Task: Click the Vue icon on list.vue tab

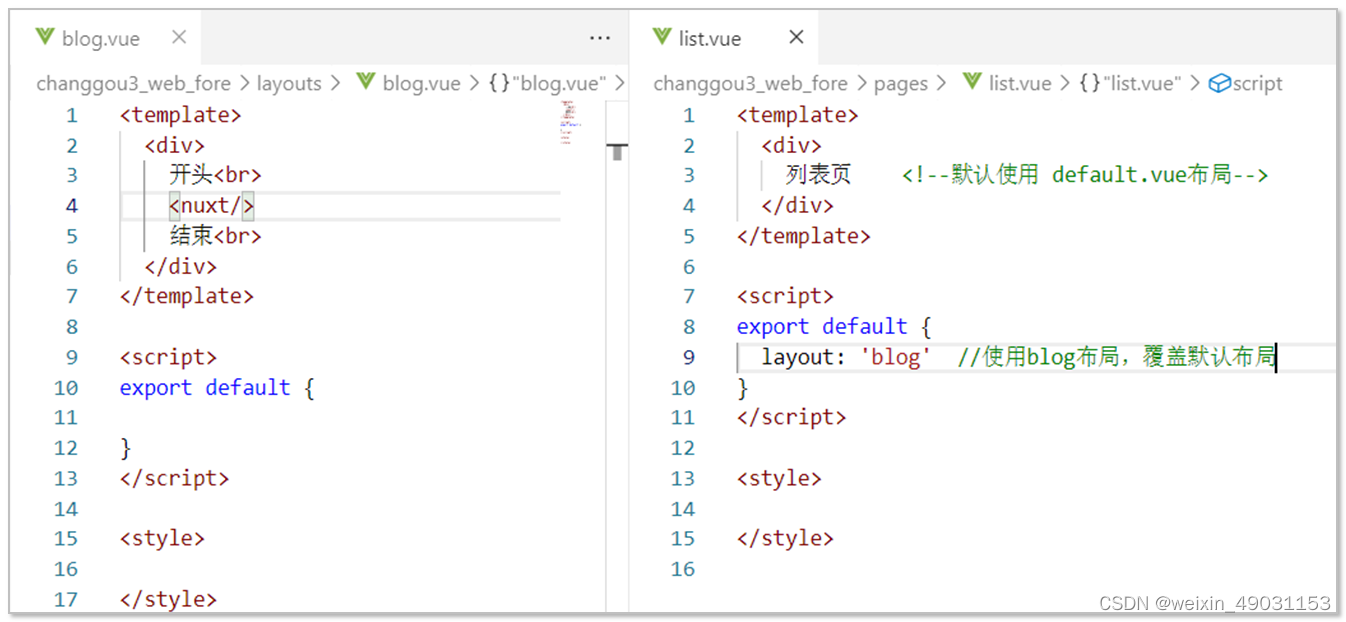Action: point(661,37)
